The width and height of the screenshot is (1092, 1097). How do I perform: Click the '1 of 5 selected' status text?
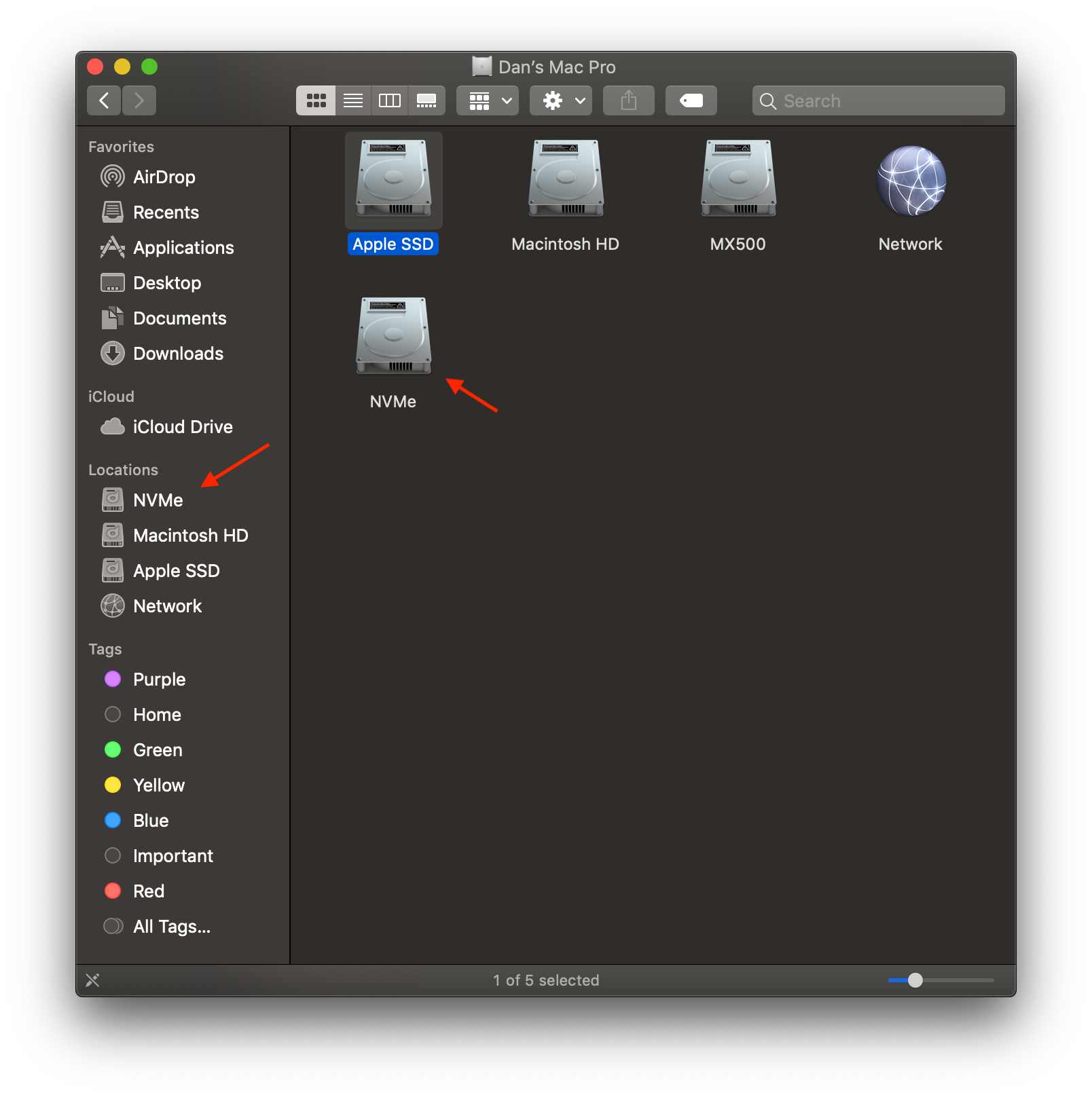point(546,980)
